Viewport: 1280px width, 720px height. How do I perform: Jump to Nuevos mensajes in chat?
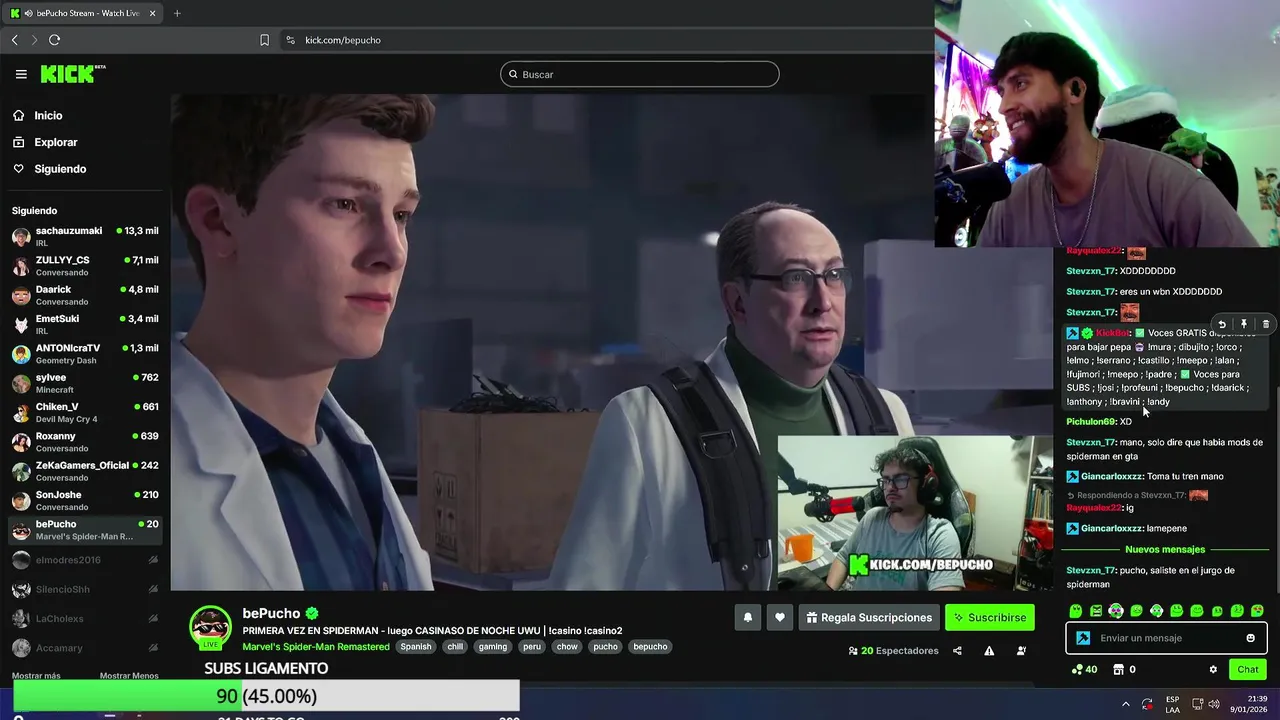1165,550
